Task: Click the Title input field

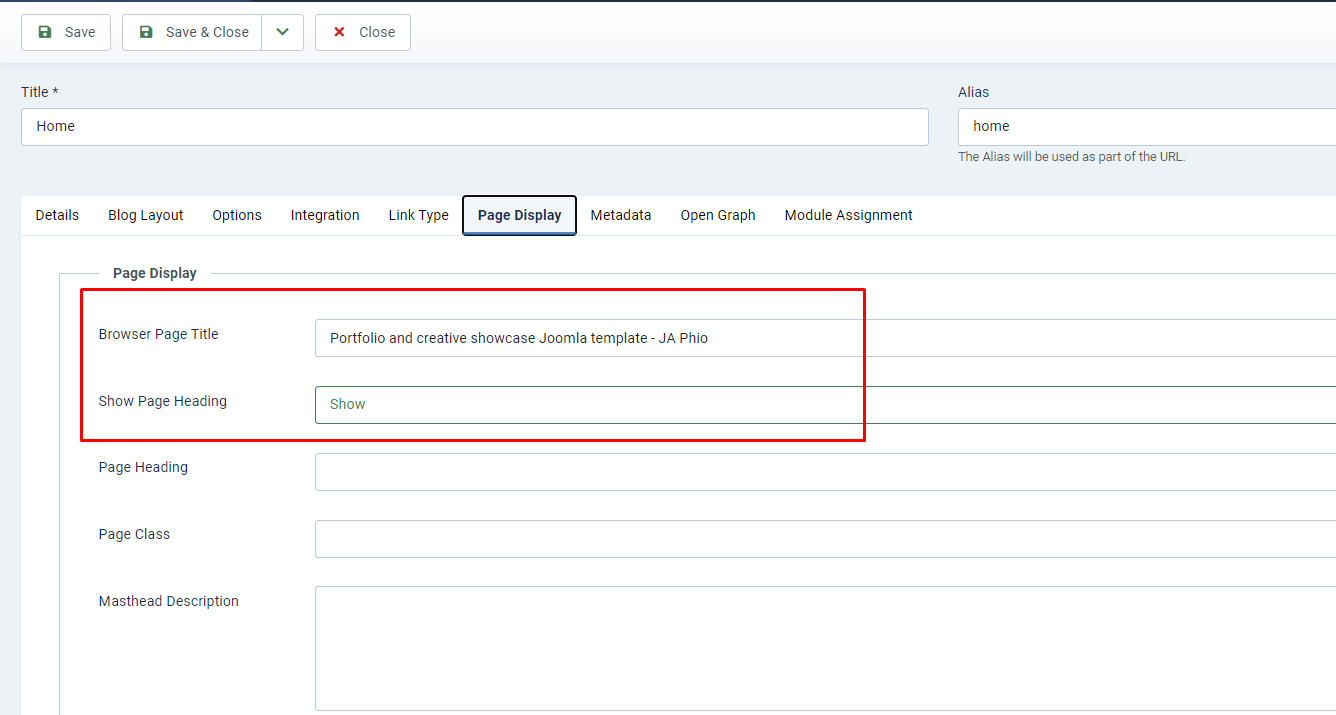Action: [474, 127]
